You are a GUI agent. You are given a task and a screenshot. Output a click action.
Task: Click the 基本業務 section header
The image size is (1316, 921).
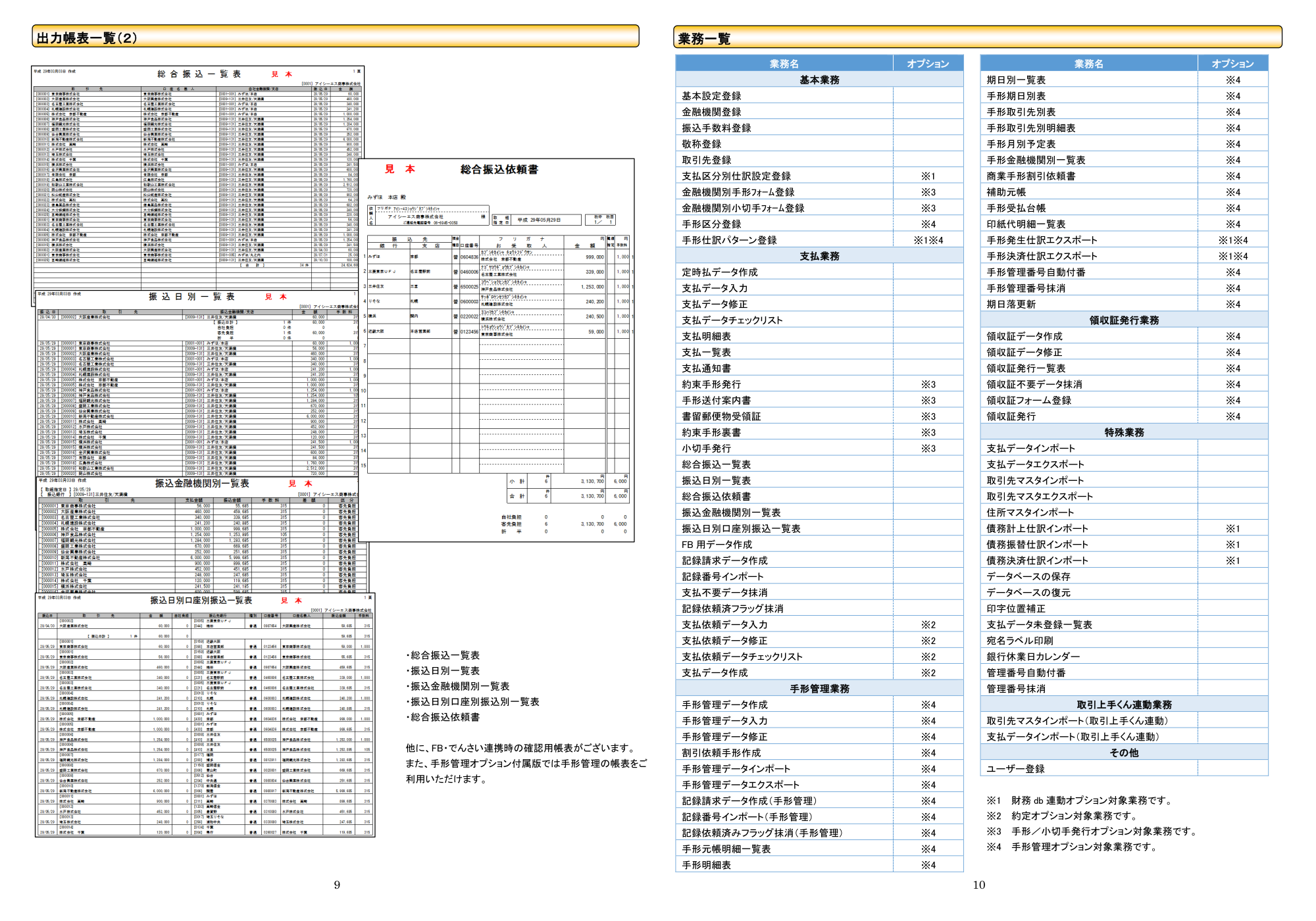tap(819, 80)
